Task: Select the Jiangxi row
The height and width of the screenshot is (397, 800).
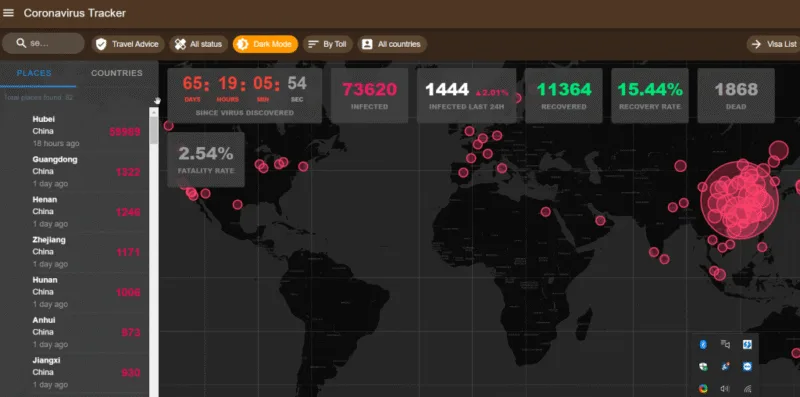Action: tap(74, 373)
